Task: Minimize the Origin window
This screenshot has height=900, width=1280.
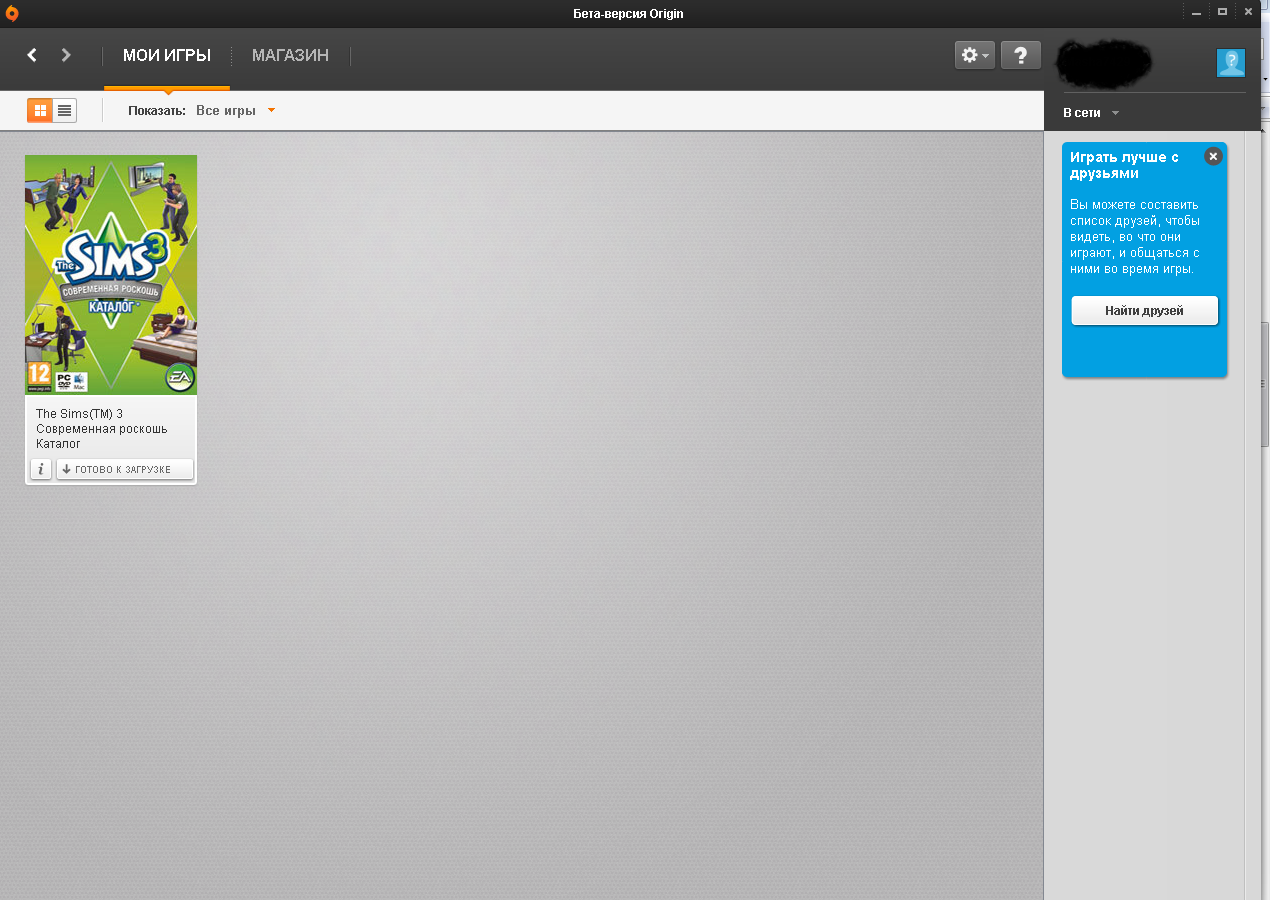Action: coord(1196,13)
